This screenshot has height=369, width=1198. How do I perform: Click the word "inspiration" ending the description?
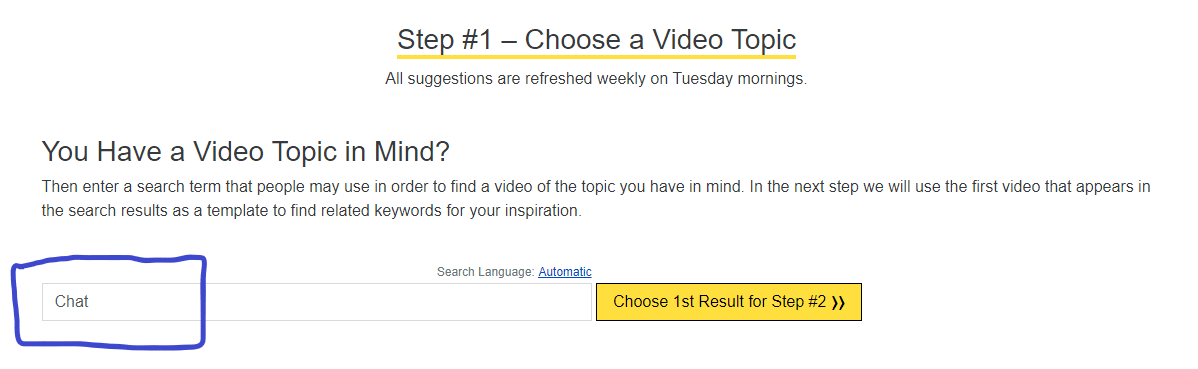point(542,210)
